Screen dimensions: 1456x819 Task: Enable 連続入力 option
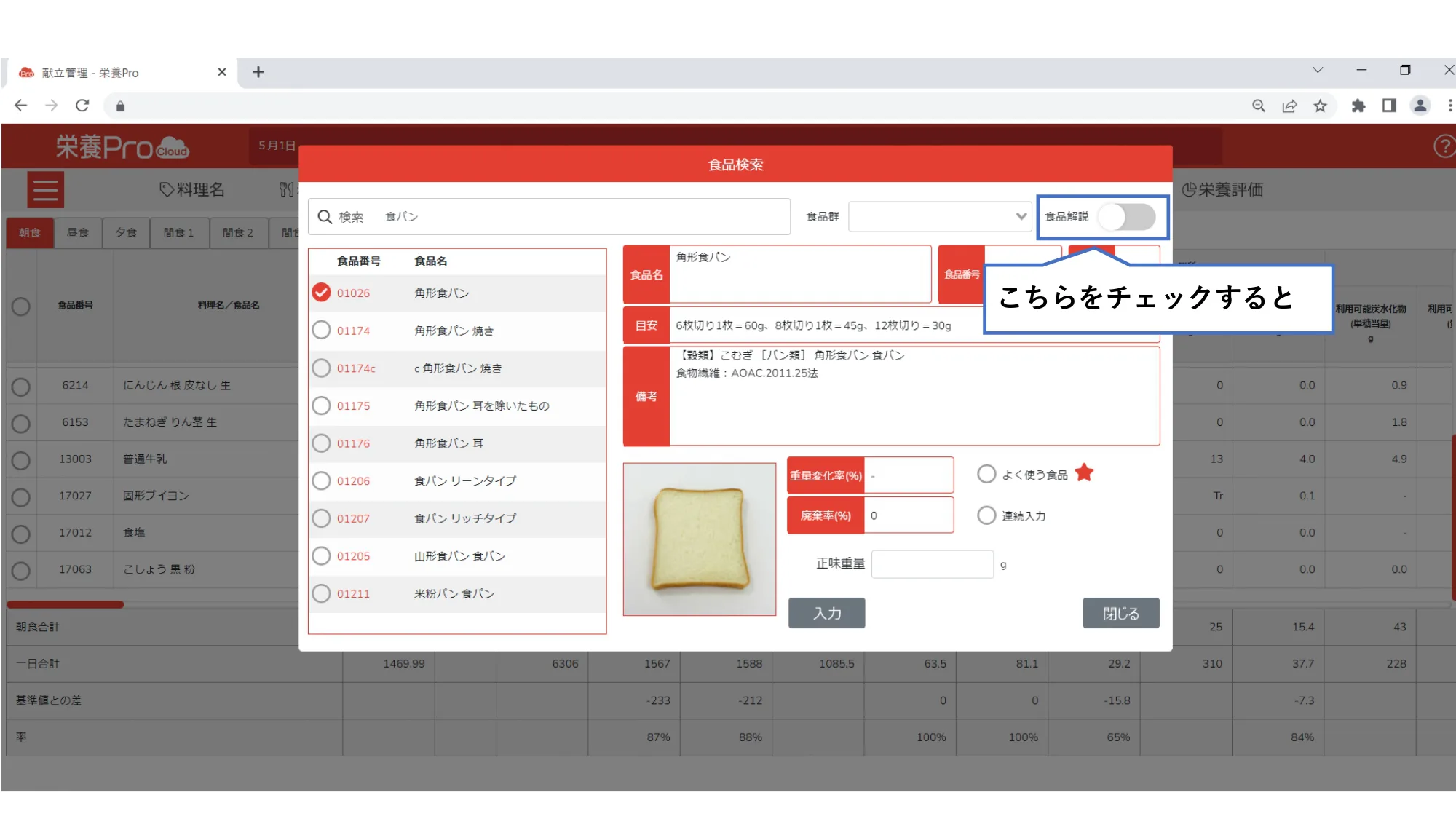986,515
